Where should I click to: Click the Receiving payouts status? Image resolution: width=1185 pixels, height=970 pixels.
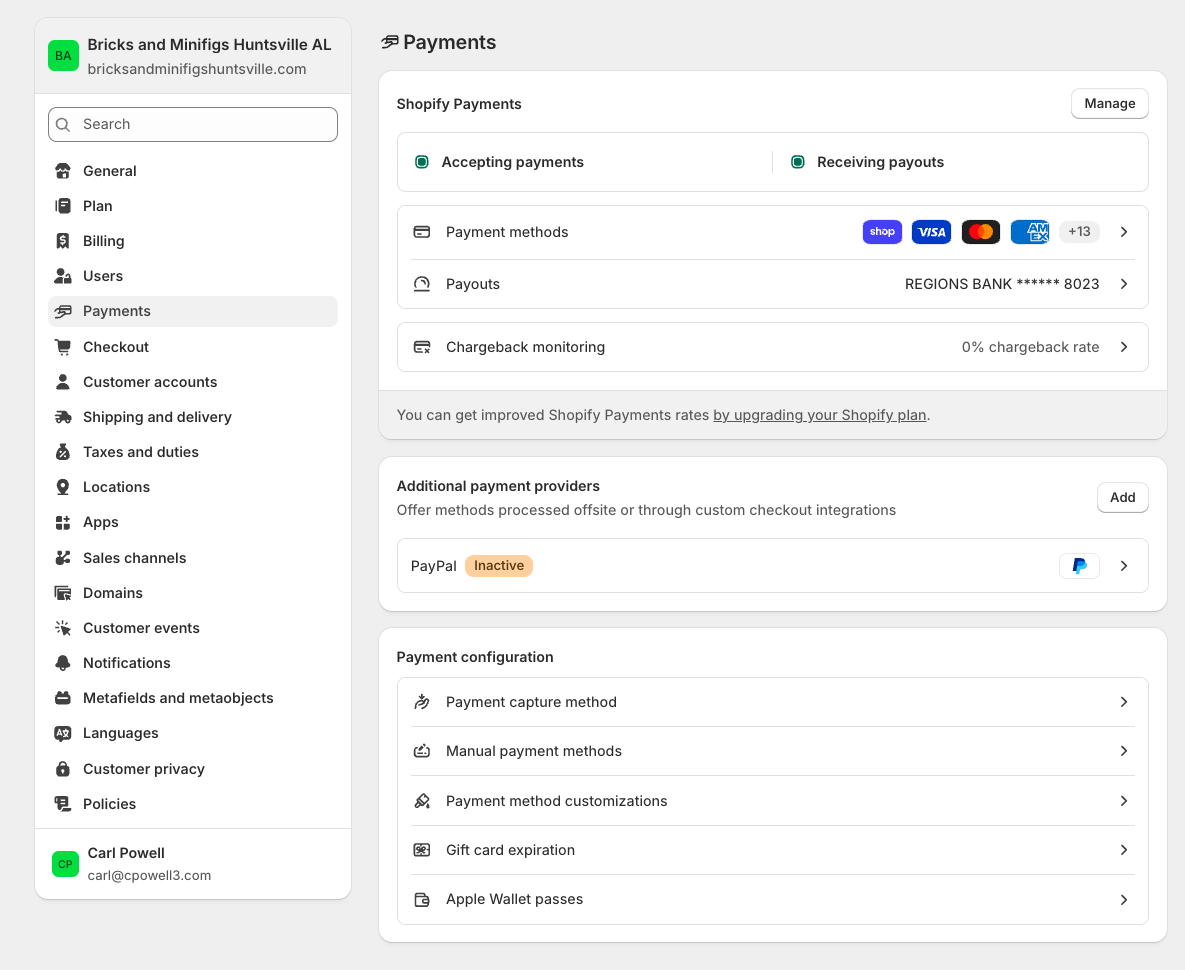coord(880,162)
